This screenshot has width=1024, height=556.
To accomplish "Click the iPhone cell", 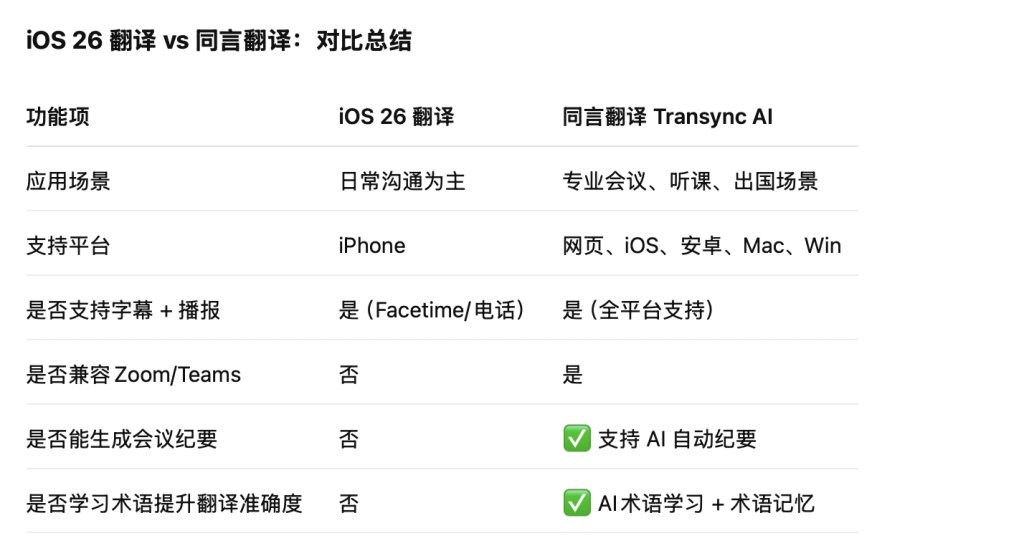I will pos(372,246).
